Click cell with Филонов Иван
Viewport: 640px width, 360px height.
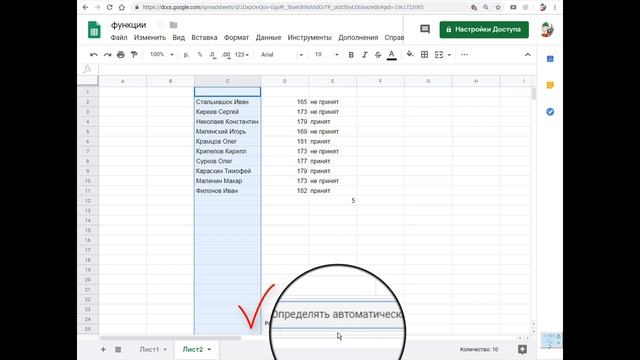227,191
